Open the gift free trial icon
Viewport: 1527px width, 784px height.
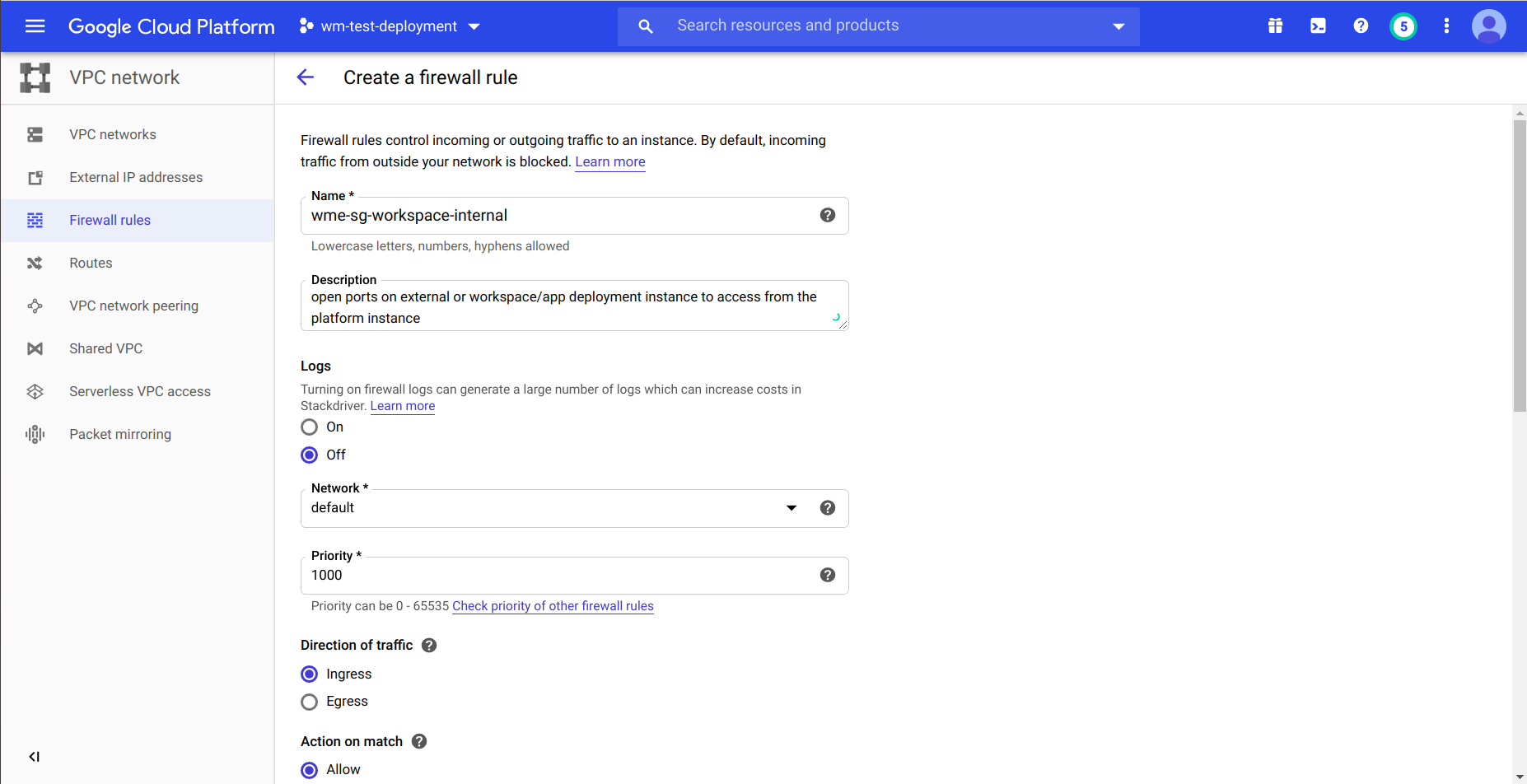coord(1275,26)
